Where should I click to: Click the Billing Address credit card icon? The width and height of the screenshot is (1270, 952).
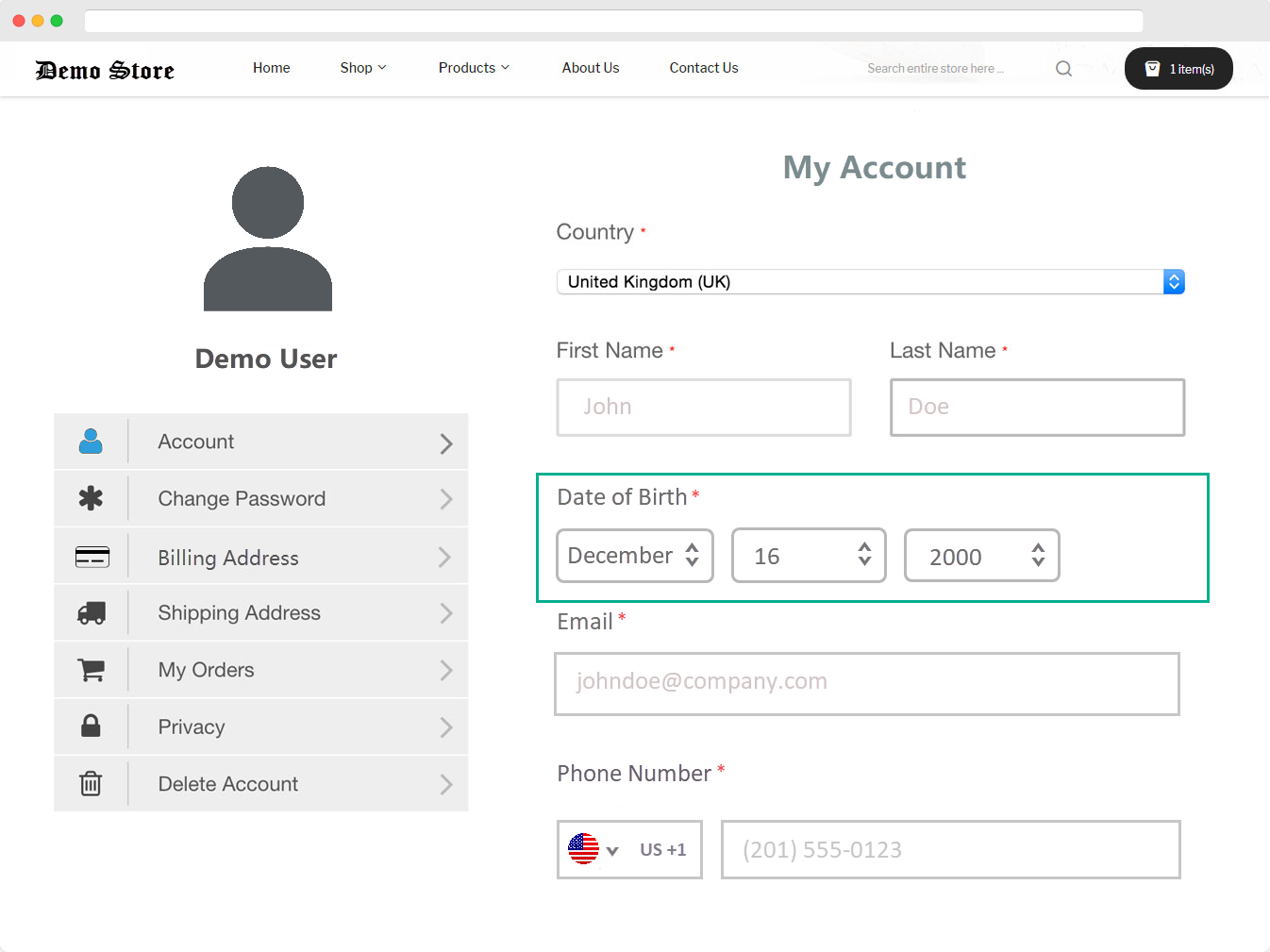[x=92, y=557]
